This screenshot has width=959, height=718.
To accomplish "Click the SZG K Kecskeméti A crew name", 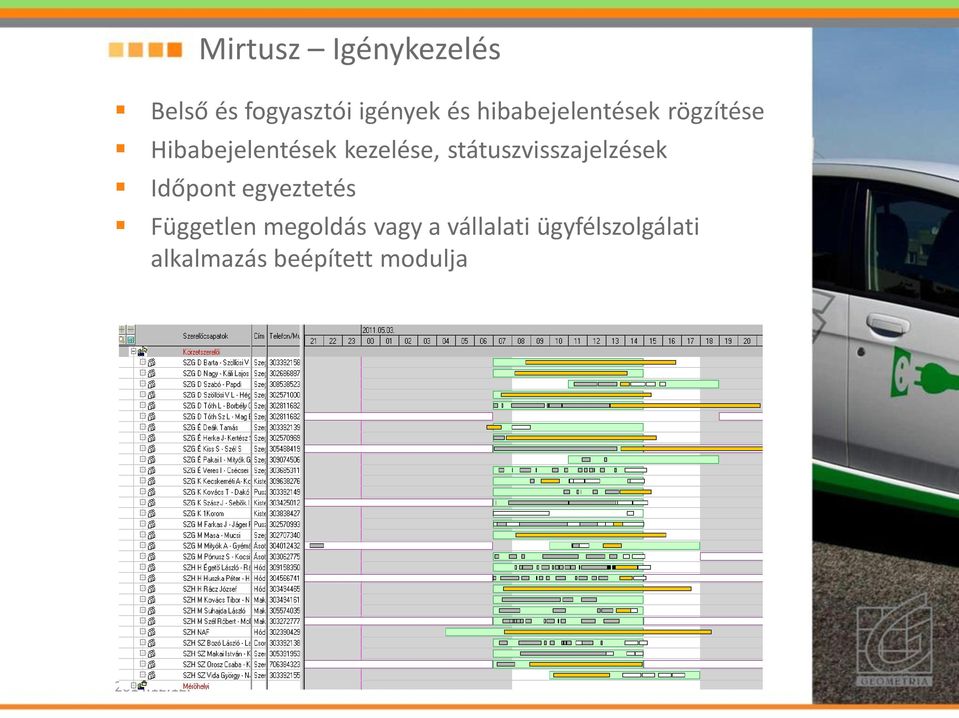I will [216, 481].
